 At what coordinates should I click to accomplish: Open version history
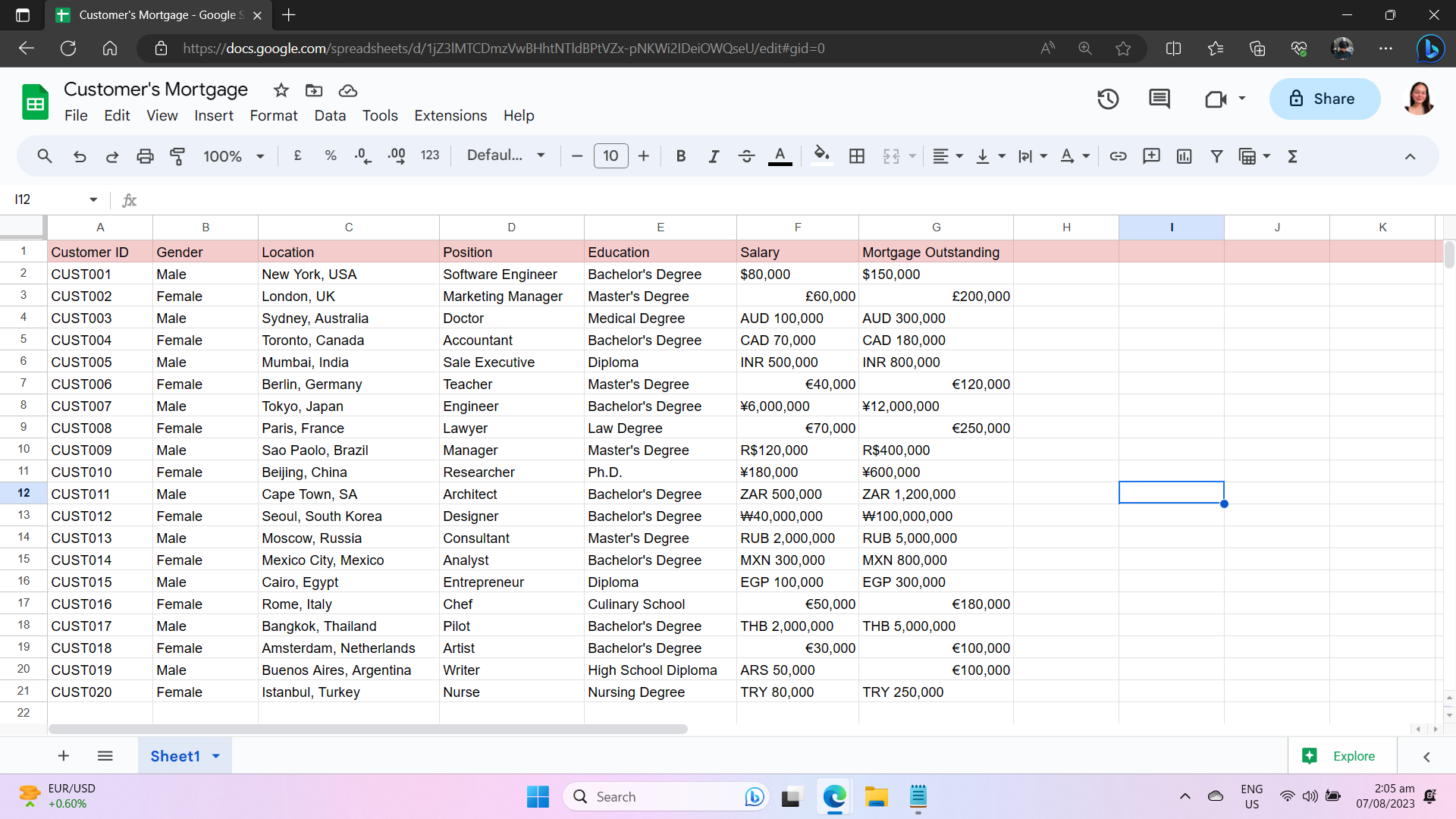pyautogui.click(x=1108, y=99)
